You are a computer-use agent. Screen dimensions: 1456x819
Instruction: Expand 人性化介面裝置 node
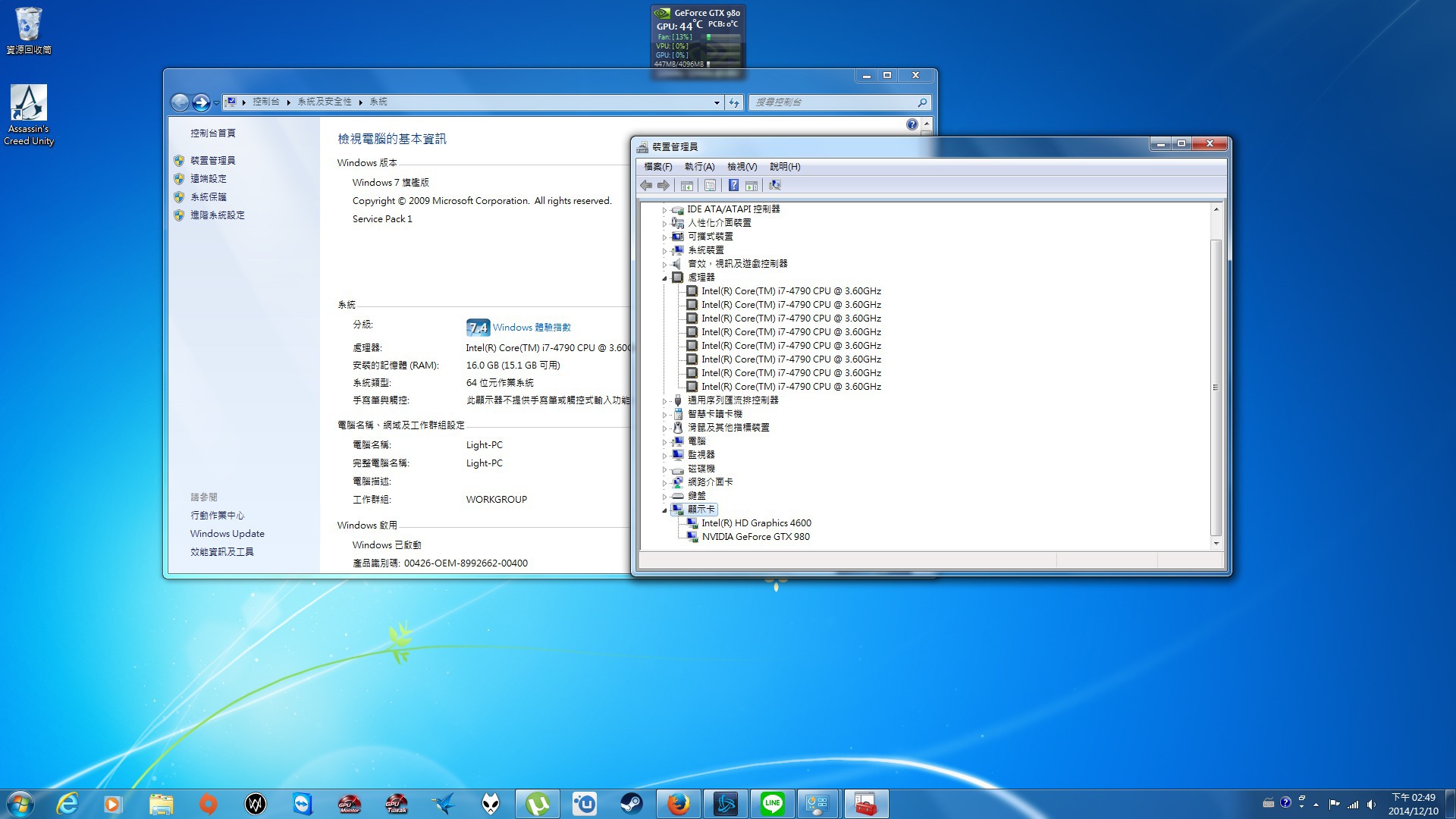click(664, 224)
